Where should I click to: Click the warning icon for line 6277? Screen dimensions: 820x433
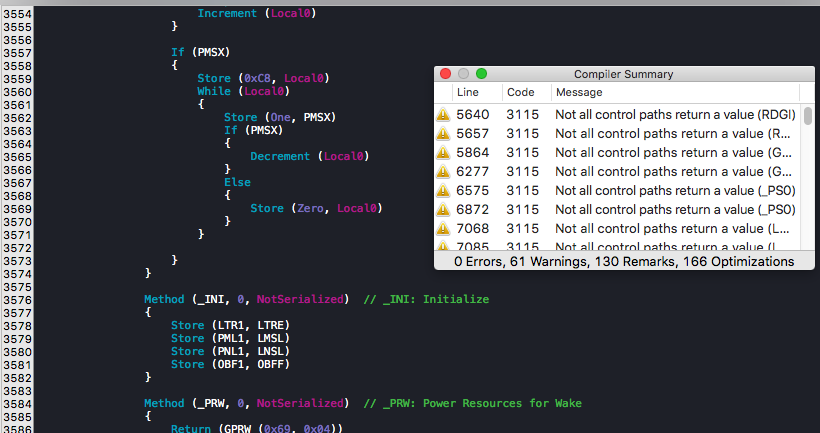pos(443,172)
